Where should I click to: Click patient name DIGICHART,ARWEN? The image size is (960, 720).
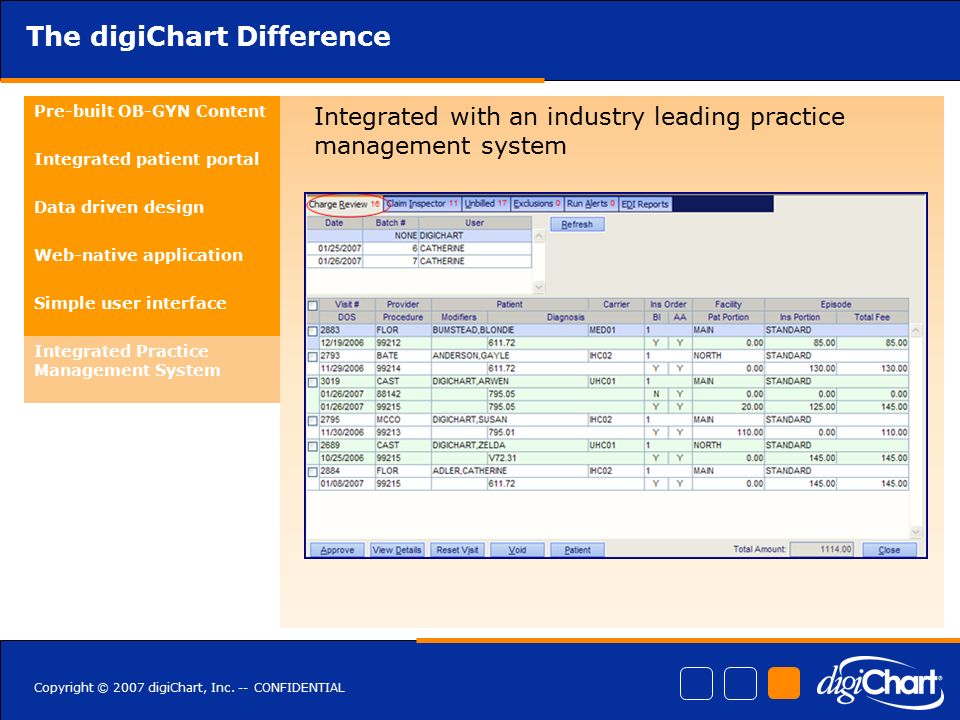(x=470, y=381)
